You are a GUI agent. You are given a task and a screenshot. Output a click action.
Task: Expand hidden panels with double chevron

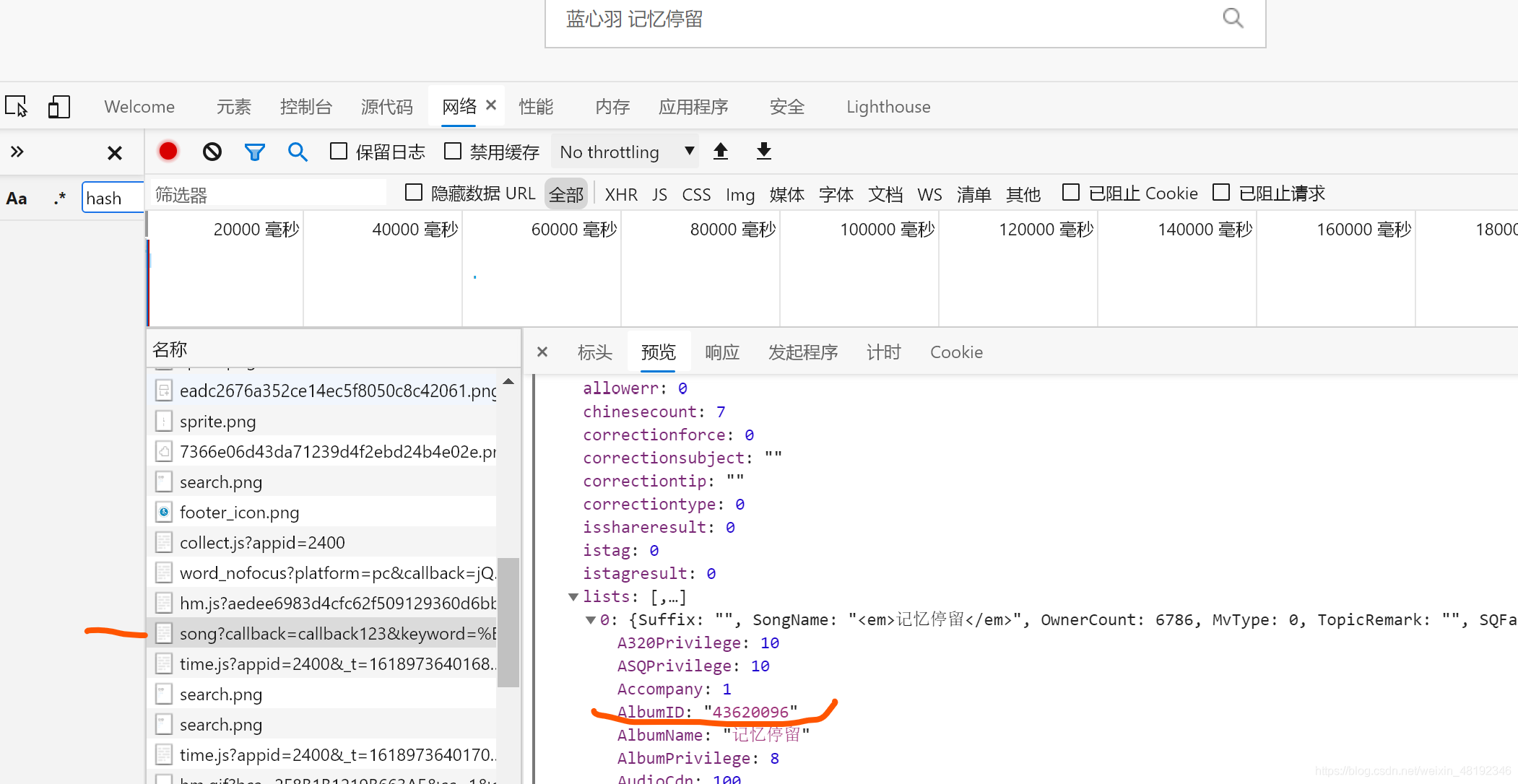tap(17, 152)
